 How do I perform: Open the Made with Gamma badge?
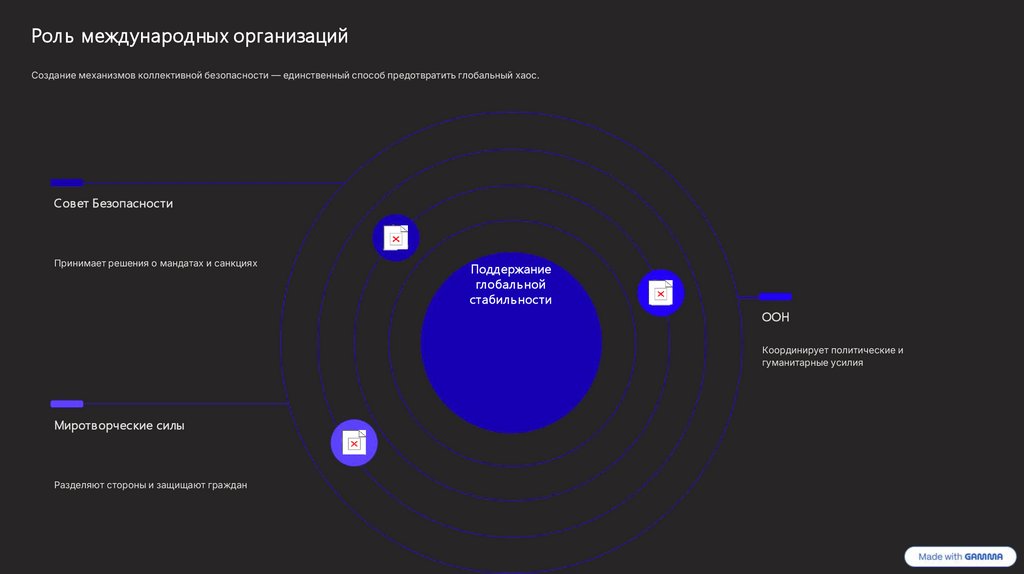point(960,556)
